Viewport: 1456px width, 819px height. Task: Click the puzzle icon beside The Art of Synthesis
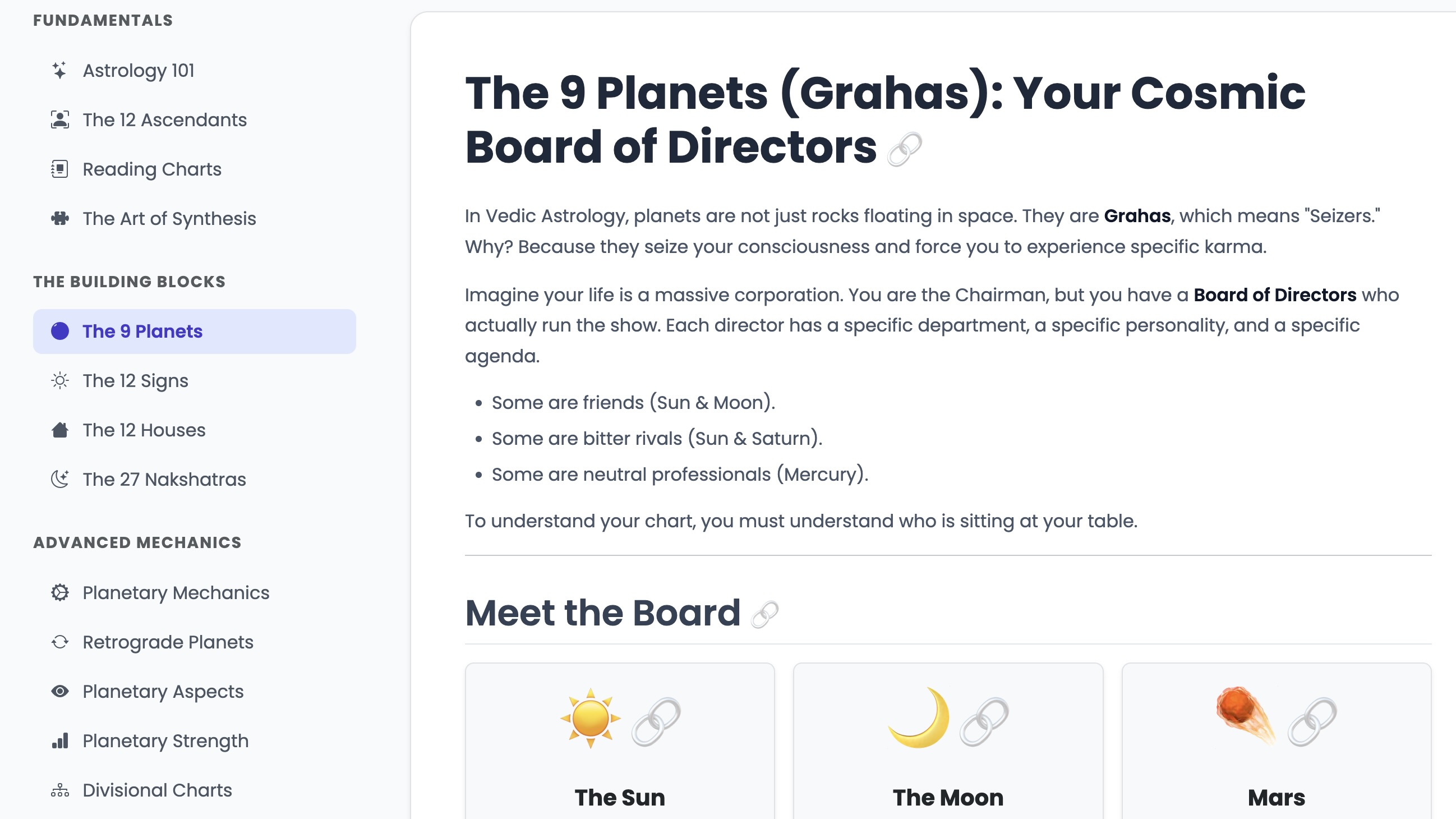pyautogui.click(x=59, y=217)
